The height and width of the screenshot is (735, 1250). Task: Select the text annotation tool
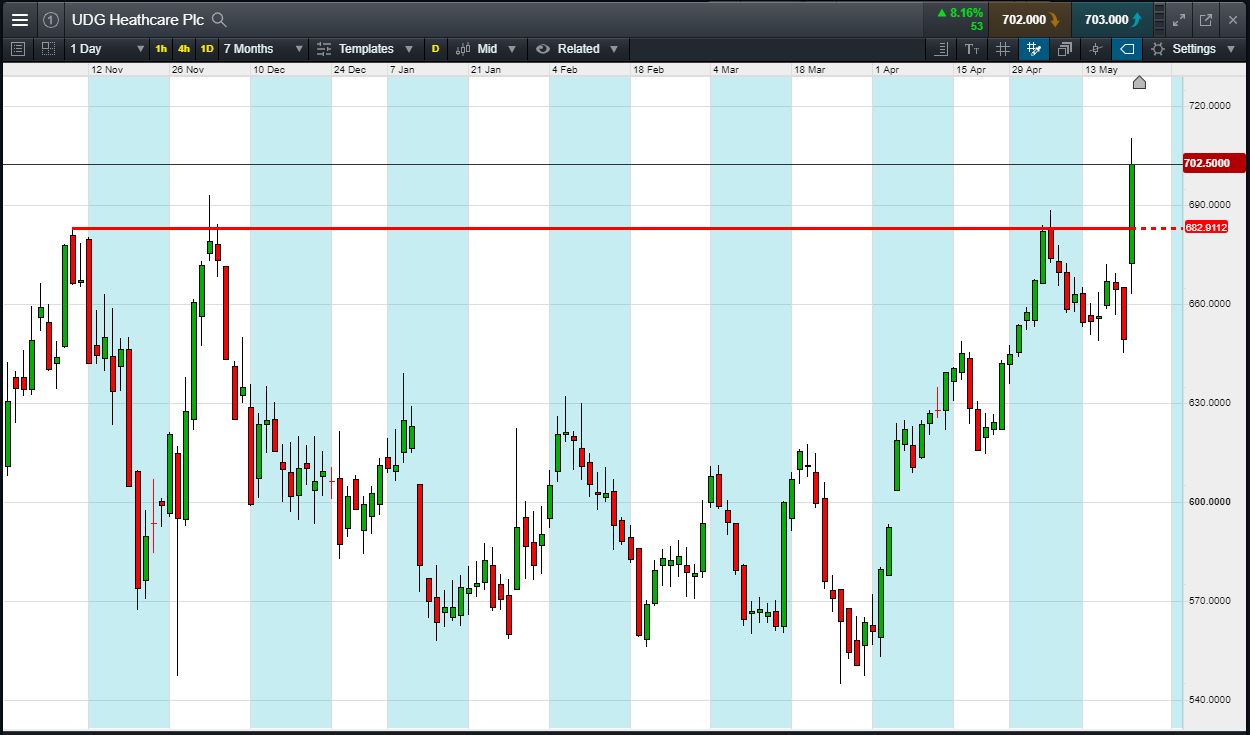click(972, 48)
